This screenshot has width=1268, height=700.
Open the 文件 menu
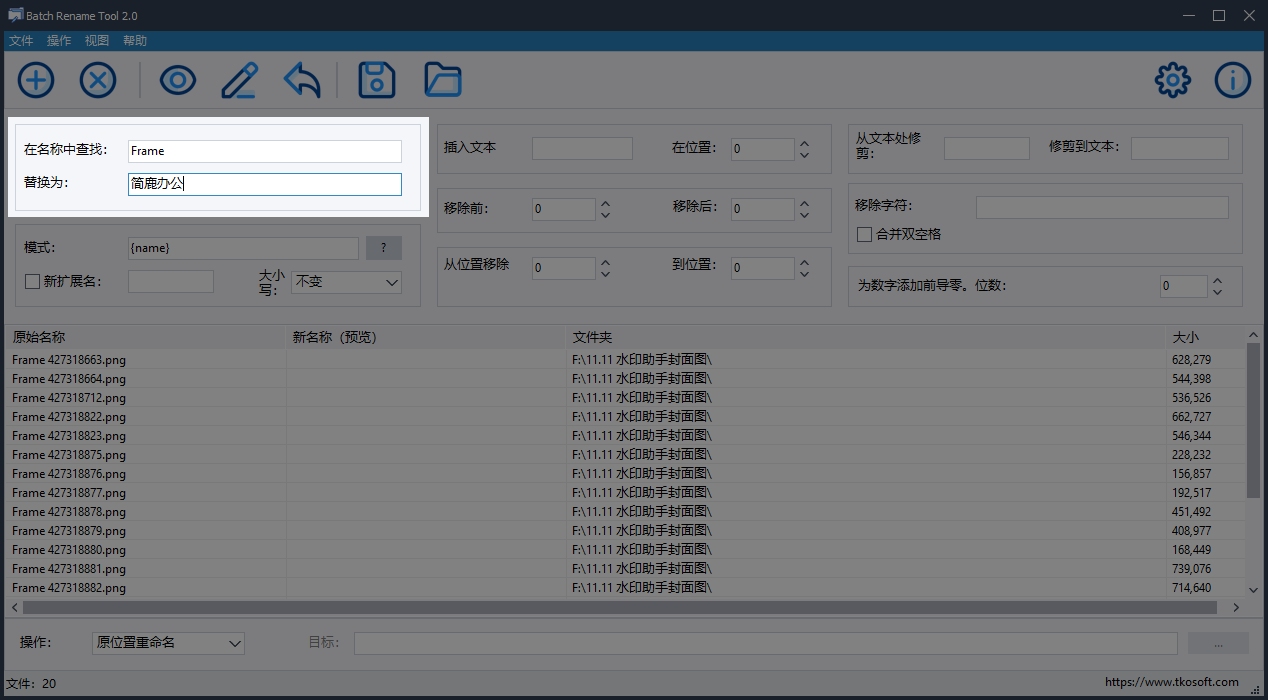(x=21, y=41)
